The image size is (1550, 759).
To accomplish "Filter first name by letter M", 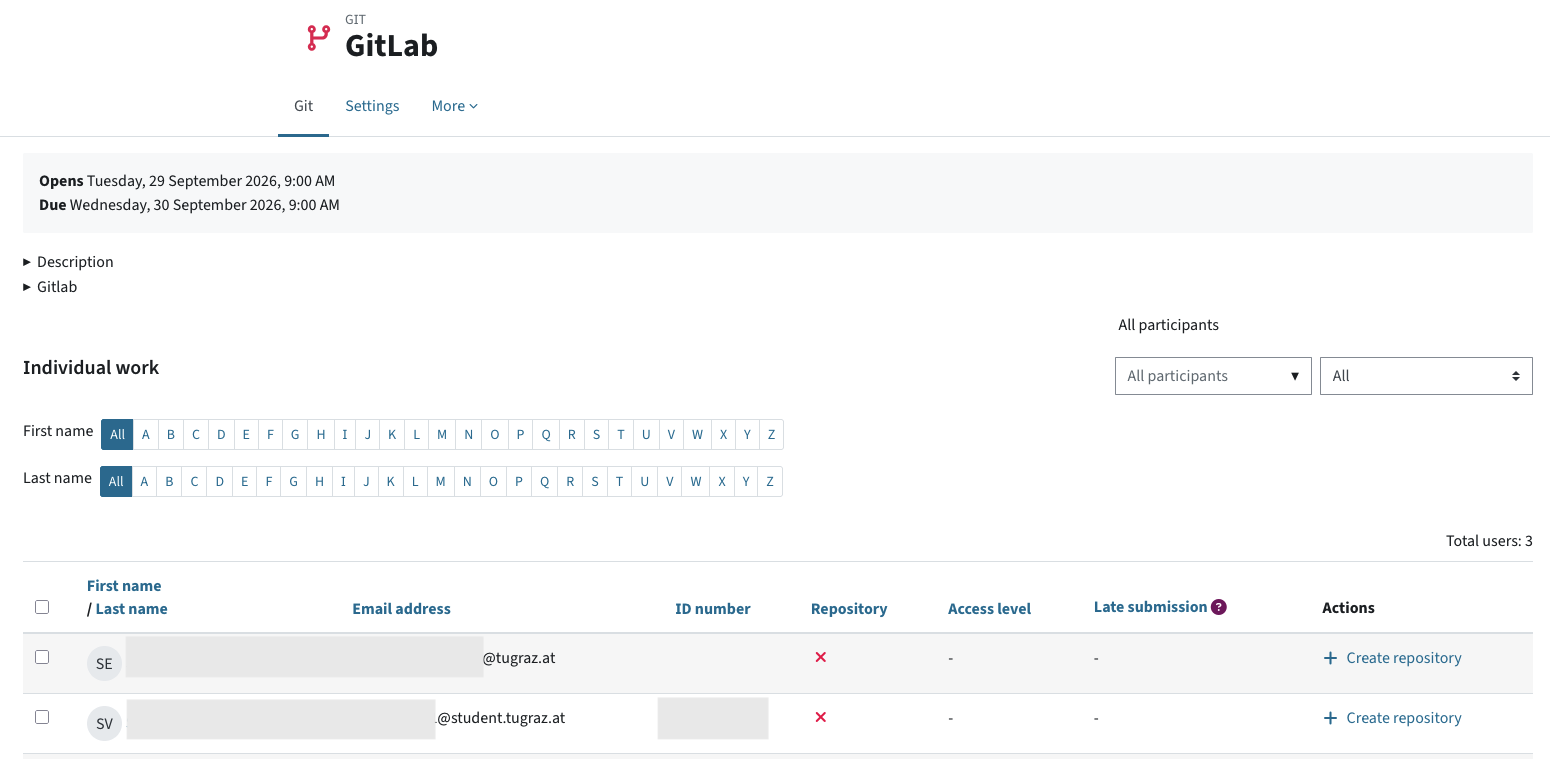I will coord(442,434).
